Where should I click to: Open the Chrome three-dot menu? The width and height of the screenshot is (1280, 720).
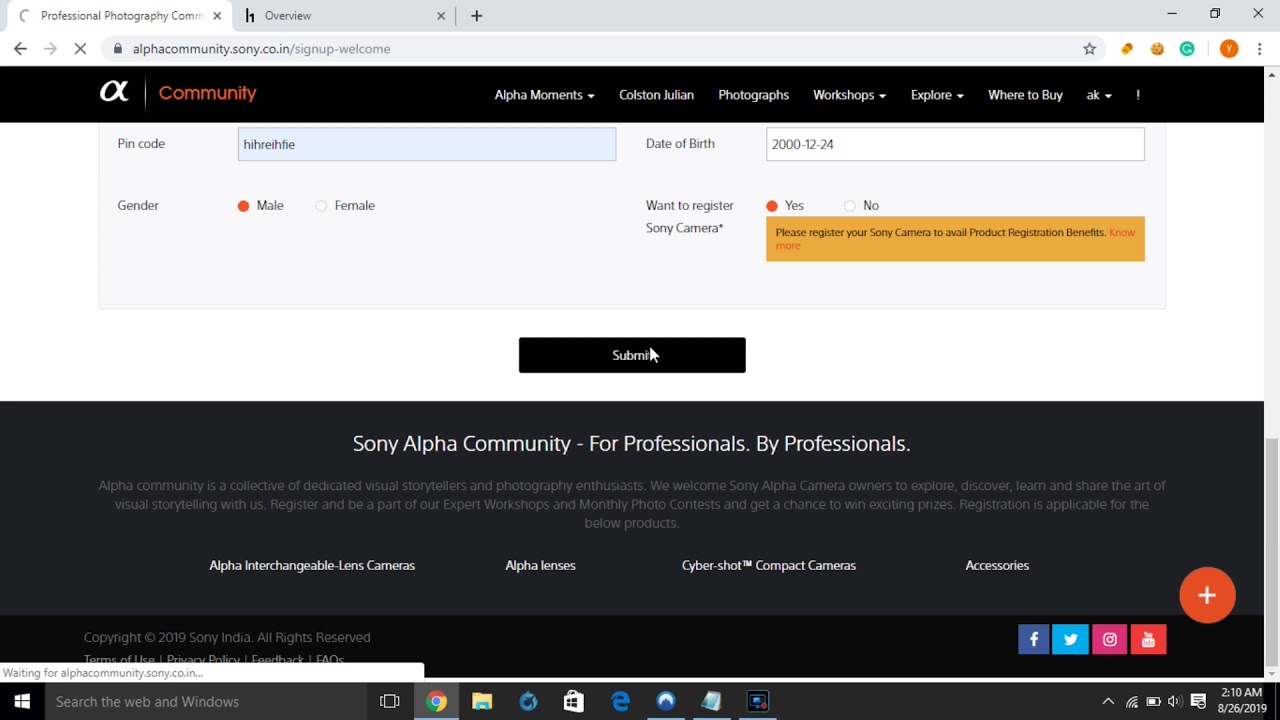(1259, 48)
